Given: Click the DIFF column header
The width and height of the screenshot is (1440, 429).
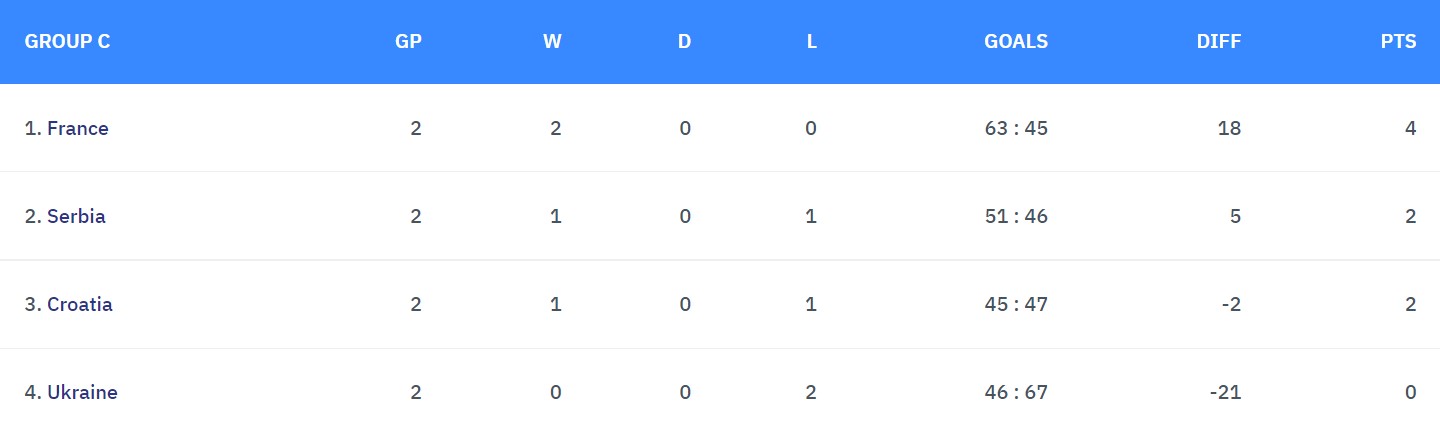Looking at the screenshot, I should click(x=1218, y=42).
